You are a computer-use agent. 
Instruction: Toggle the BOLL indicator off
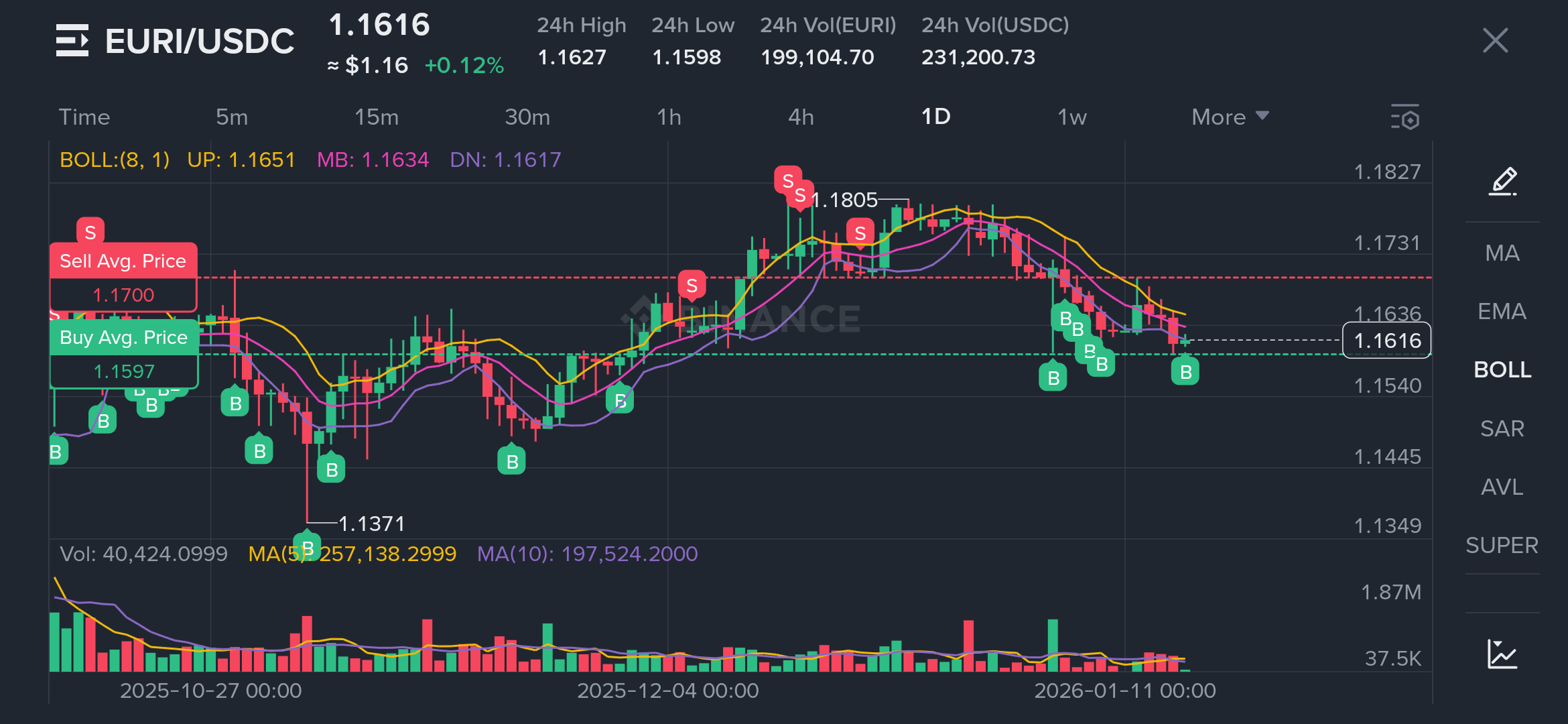[1502, 369]
